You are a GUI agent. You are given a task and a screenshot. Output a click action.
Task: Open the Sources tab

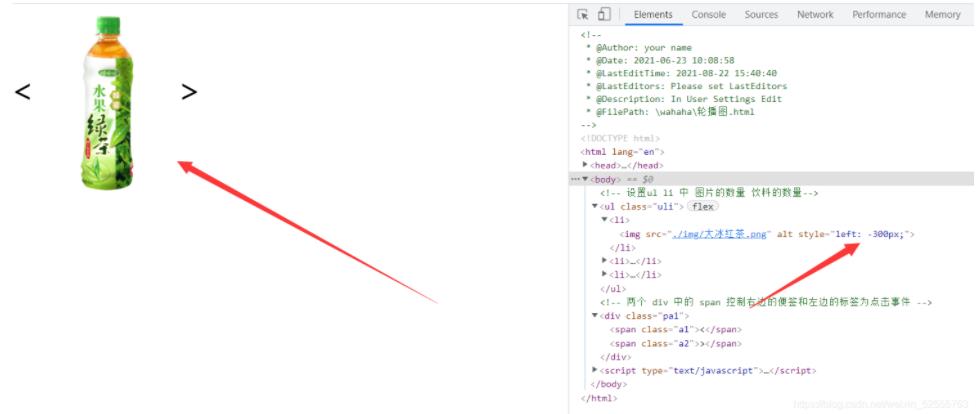761,15
